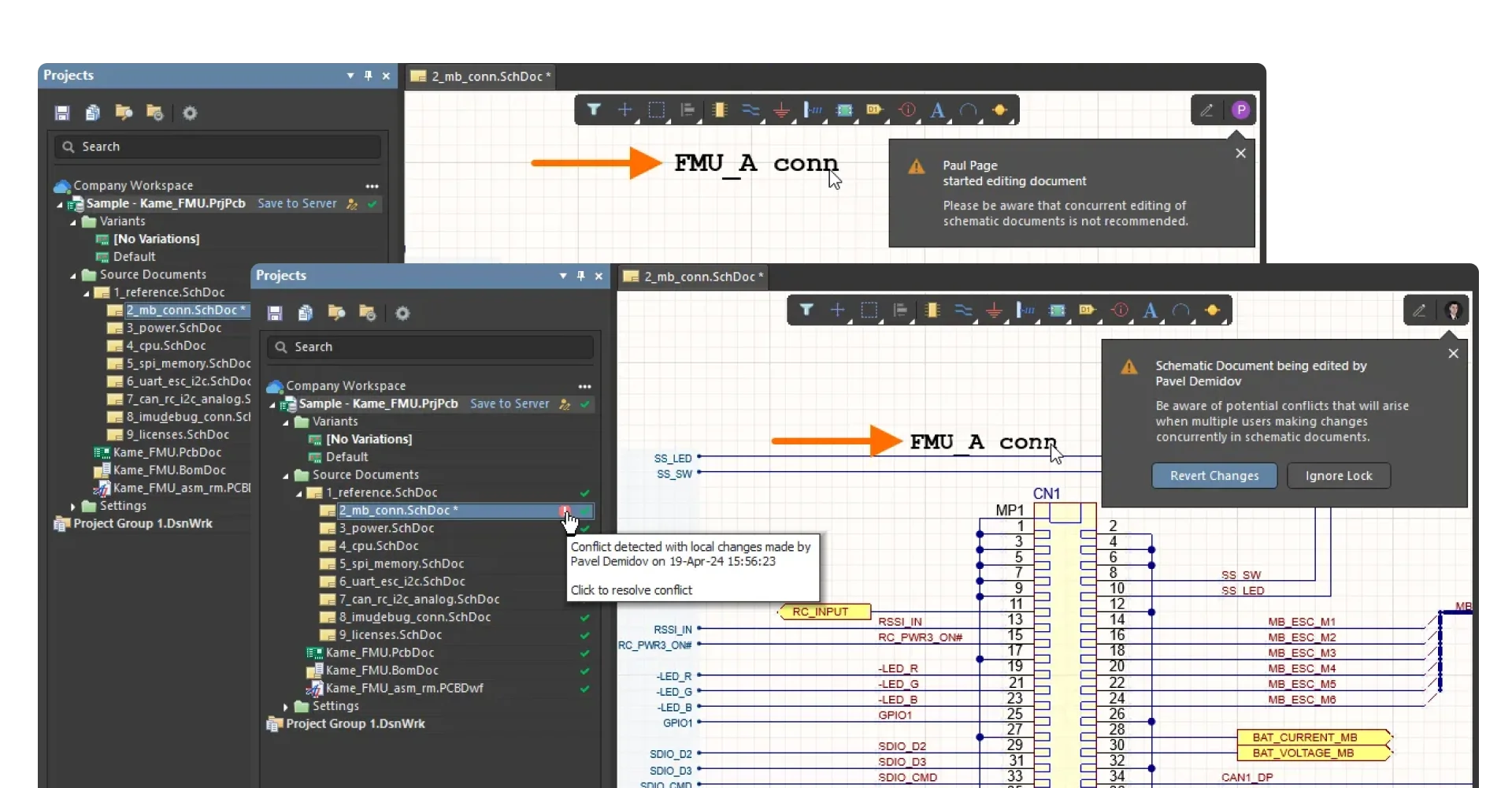1512x788 pixels.
Task: Collapse Variants folder in front Projects panel
Action: point(286,422)
